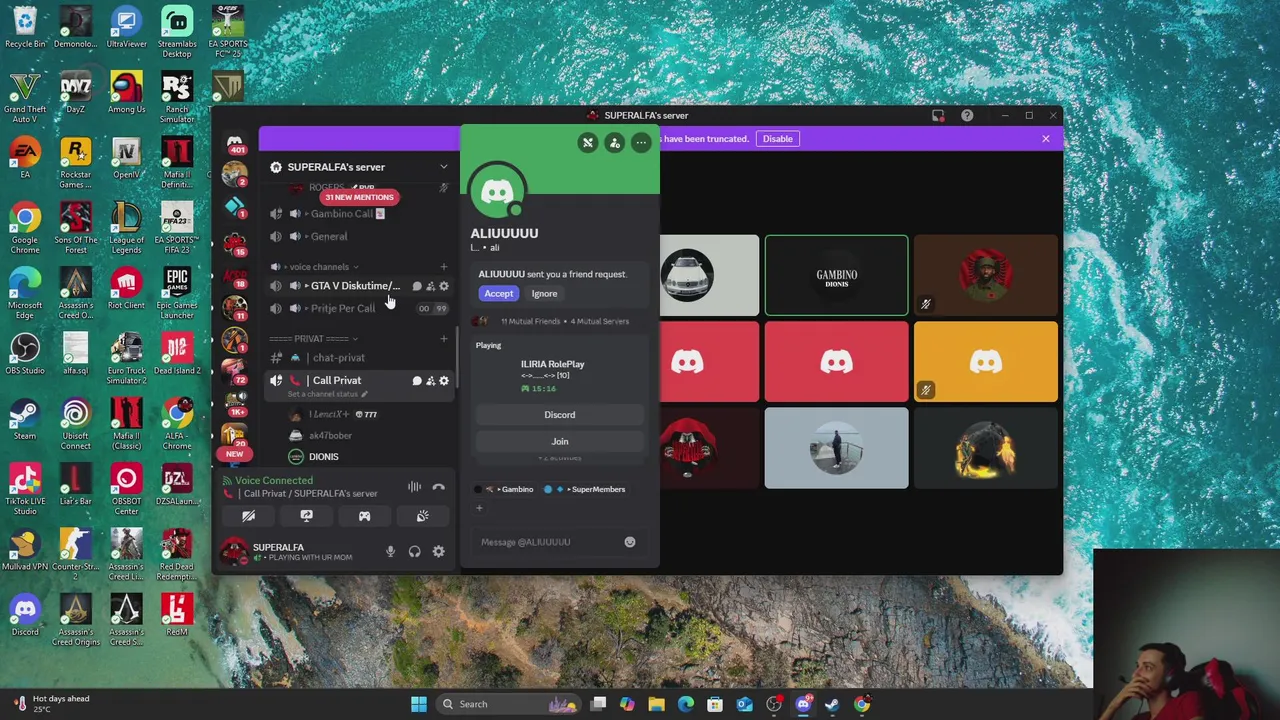Add channel to voice channels category
The height and width of the screenshot is (720, 1280).
(444, 267)
